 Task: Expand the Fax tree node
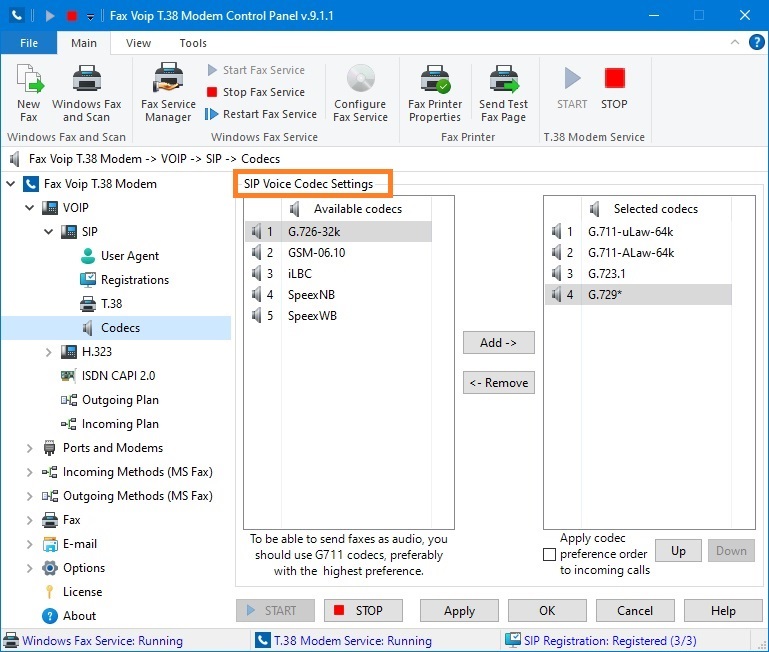click(29, 520)
